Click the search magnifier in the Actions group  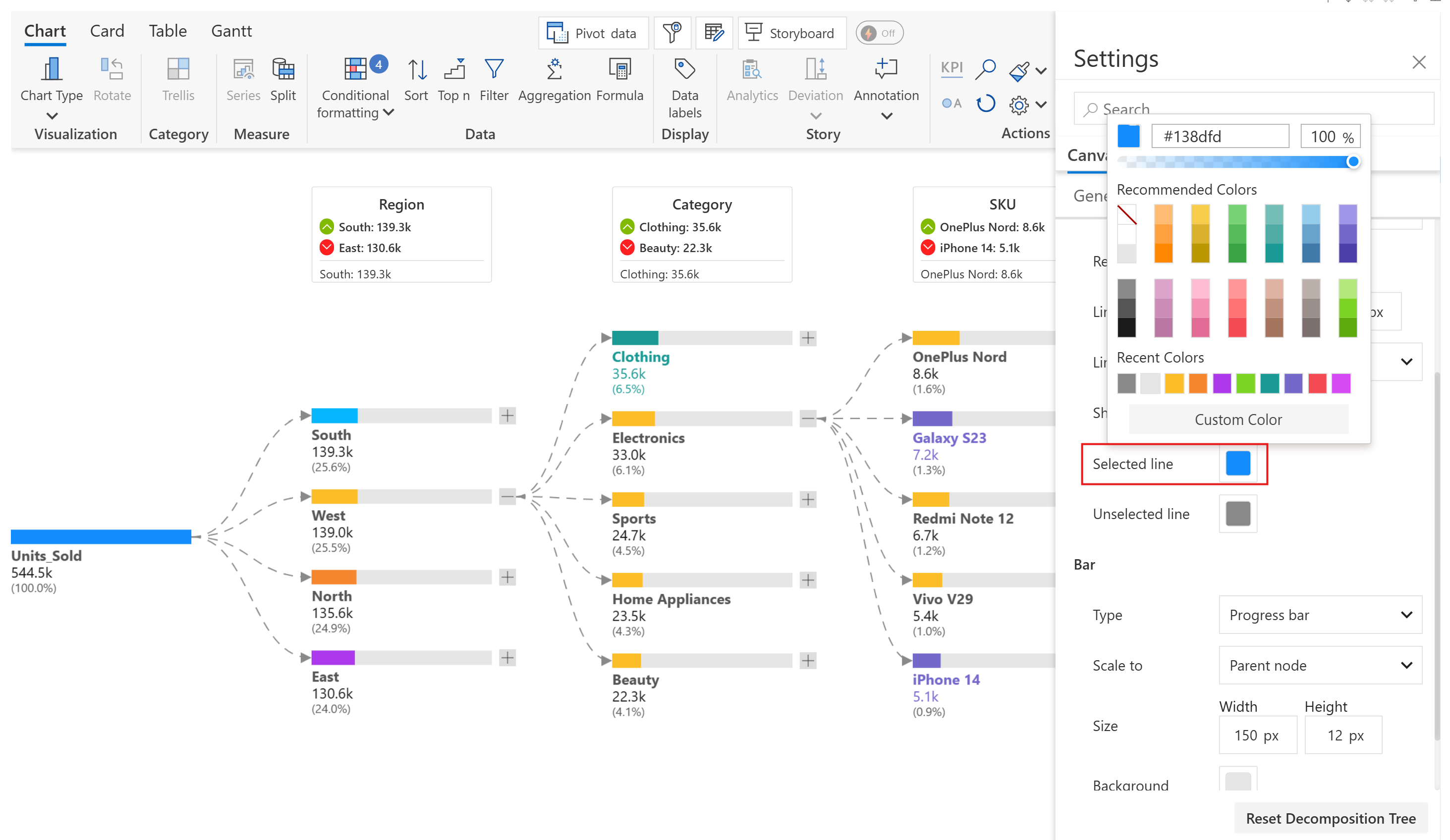coord(985,69)
